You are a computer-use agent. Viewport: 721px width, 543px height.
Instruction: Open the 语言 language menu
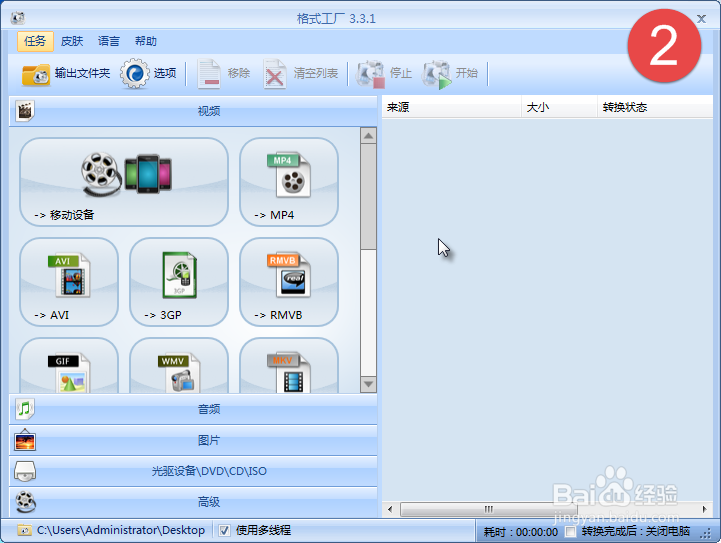click(x=109, y=41)
